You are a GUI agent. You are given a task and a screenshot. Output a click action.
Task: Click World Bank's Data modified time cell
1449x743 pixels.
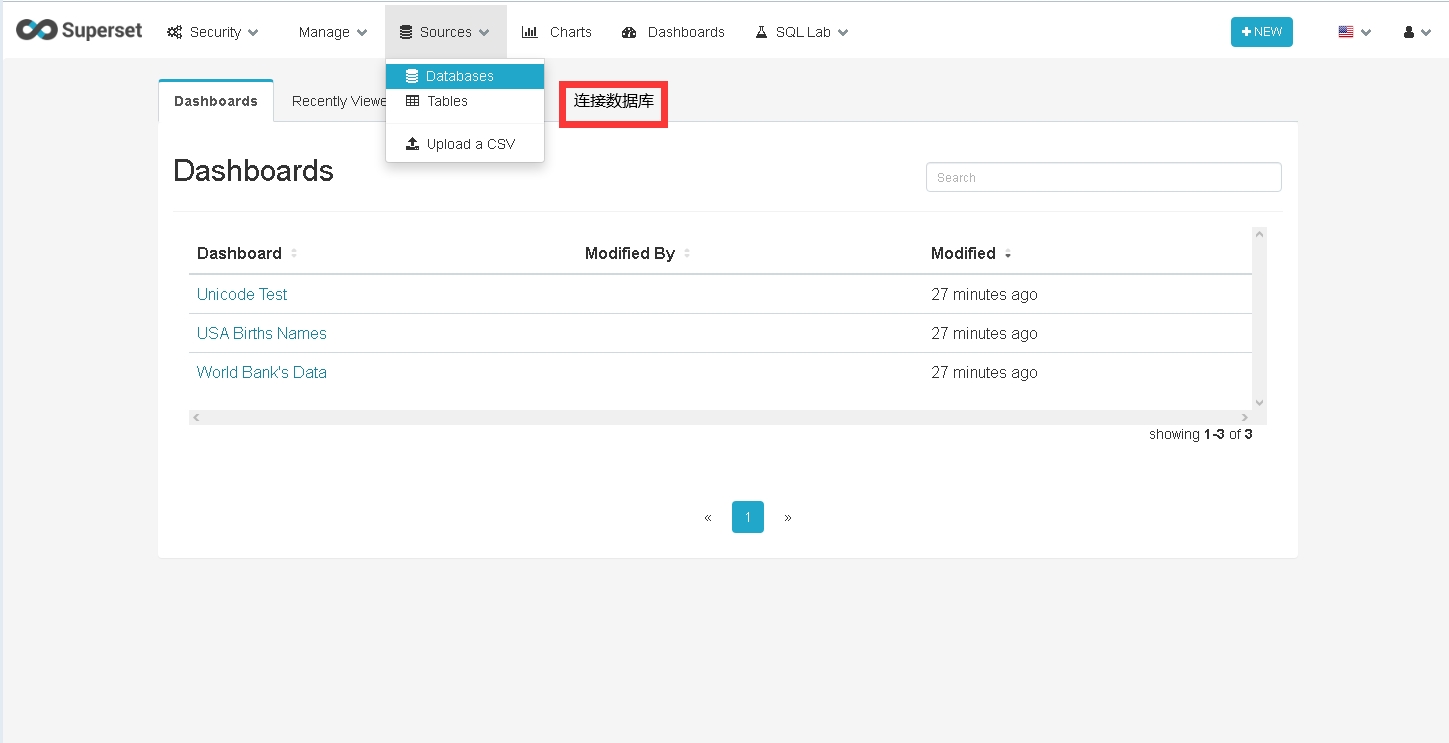984,372
